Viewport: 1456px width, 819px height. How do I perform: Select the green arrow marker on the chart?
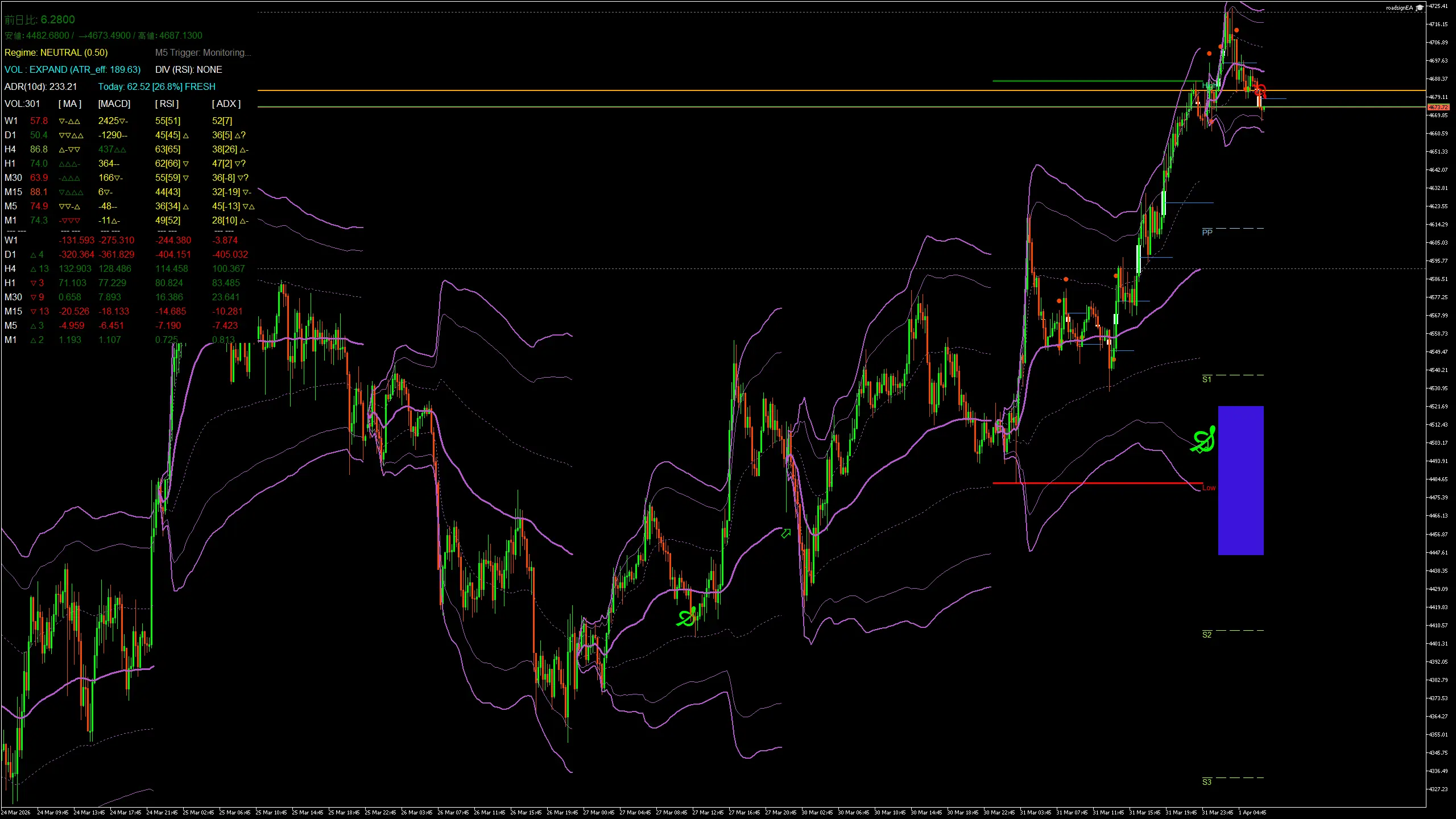786,532
